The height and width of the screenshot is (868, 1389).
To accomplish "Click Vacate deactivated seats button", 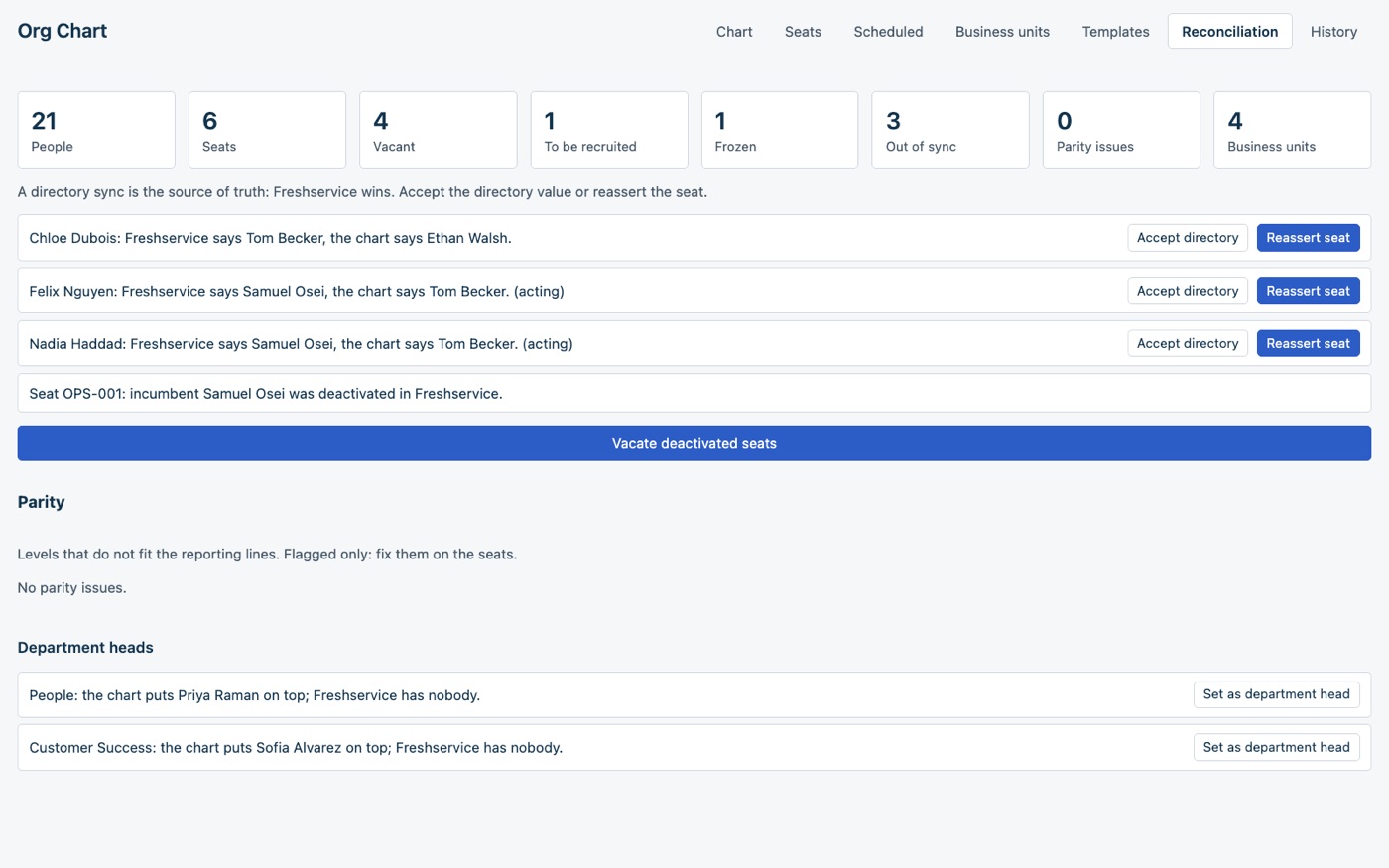I will coord(694,443).
